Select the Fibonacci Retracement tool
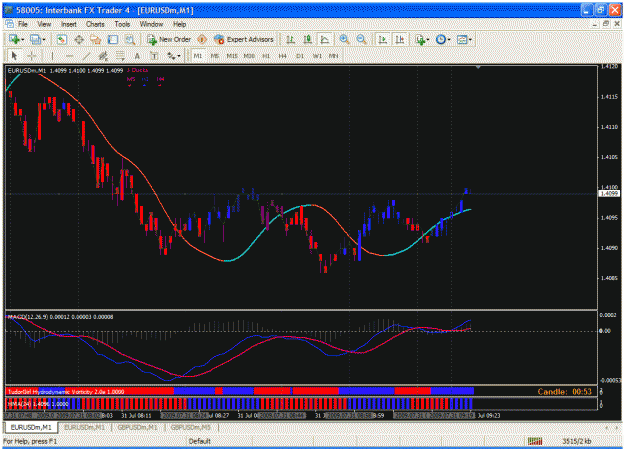Screen dimensions: 625x449 tap(120, 56)
